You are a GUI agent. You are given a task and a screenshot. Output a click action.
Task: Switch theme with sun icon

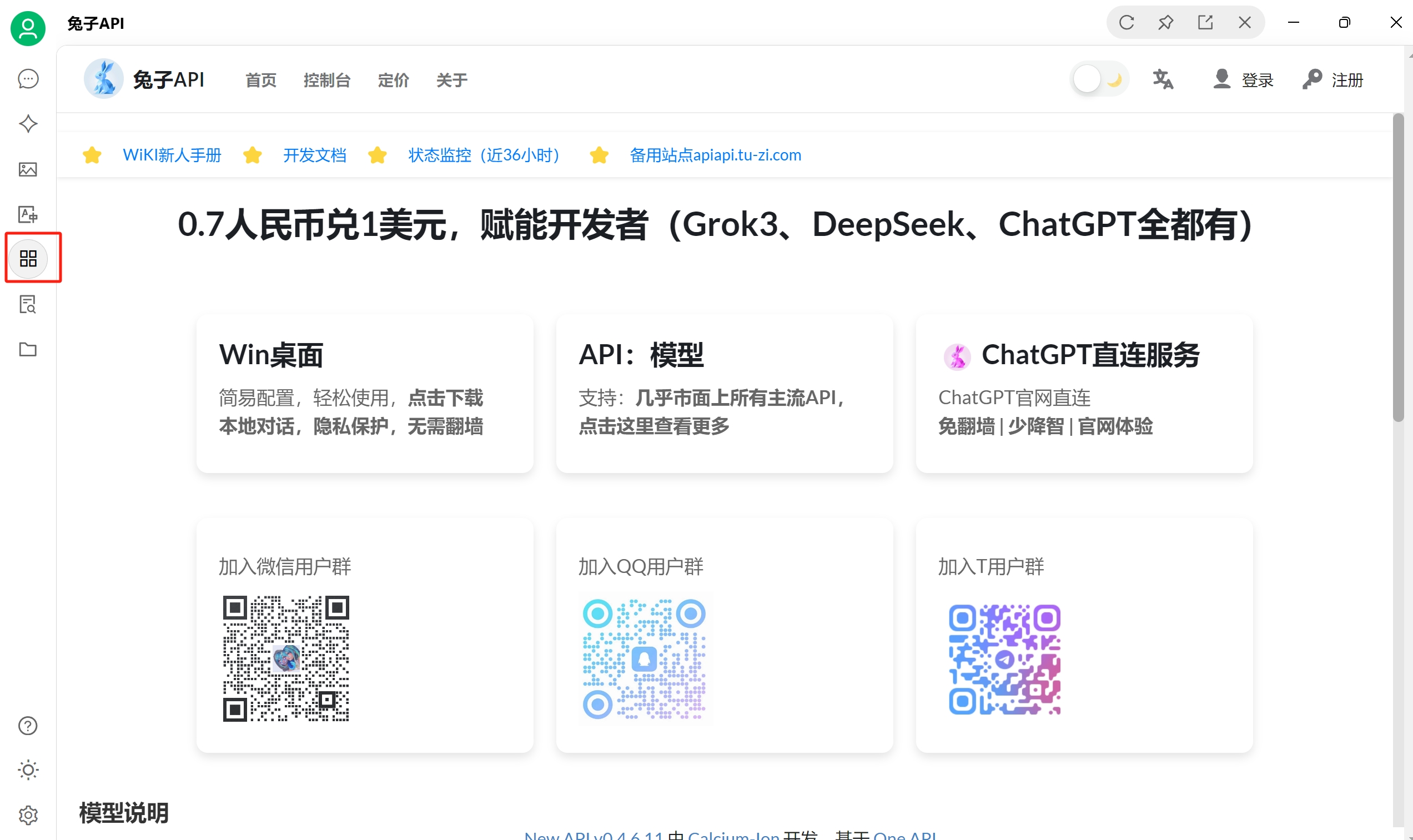[28, 770]
